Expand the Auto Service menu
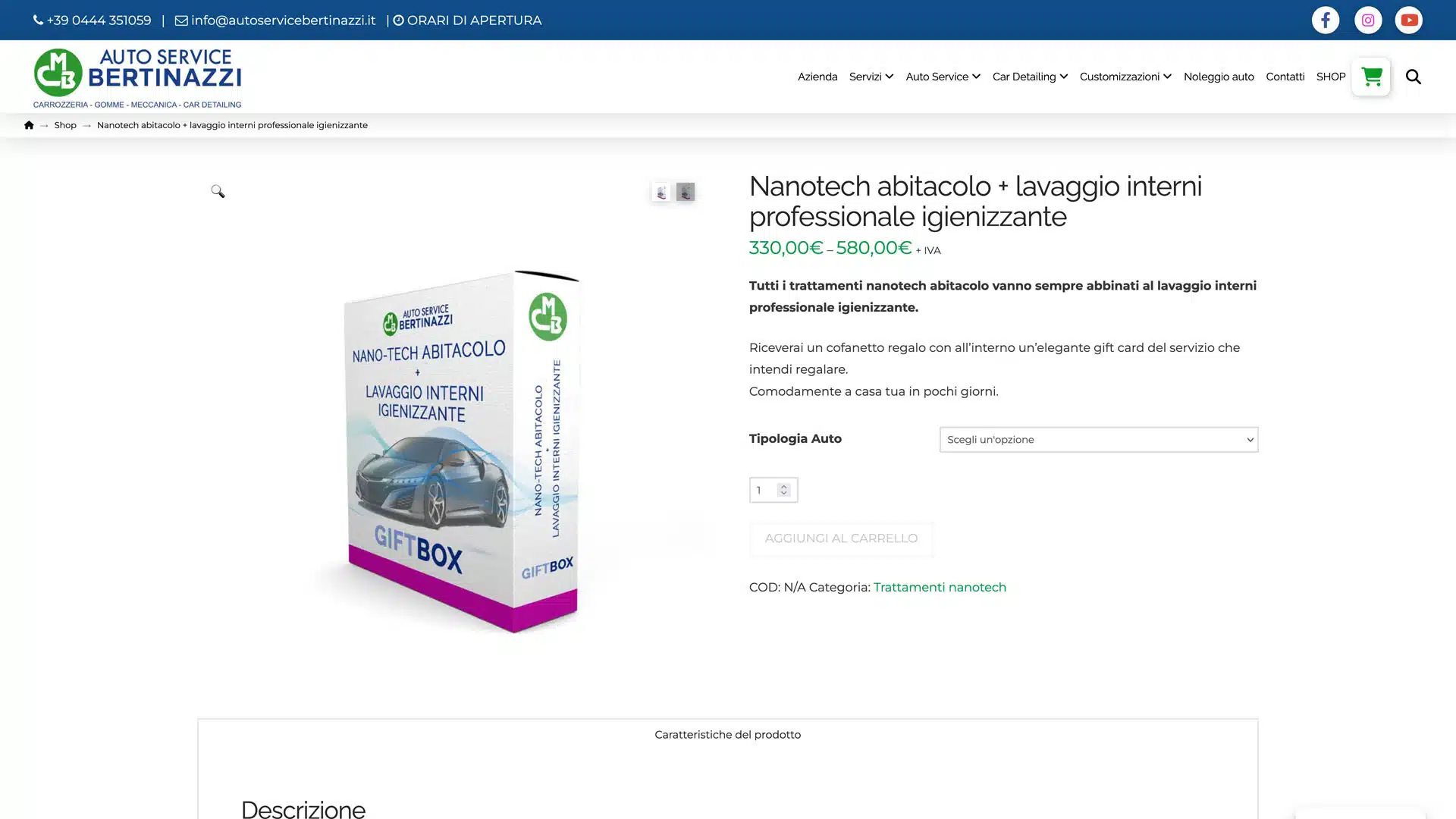1456x819 pixels. (x=943, y=77)
